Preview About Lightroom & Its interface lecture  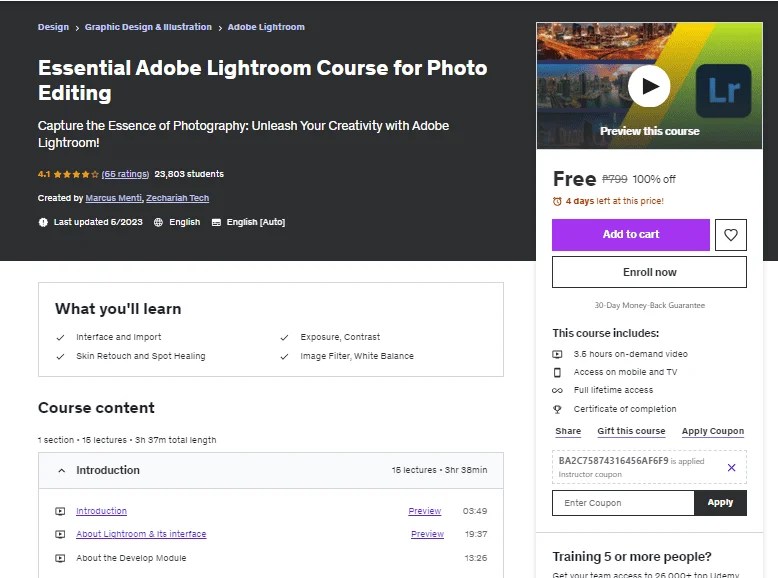coord(427,534)
